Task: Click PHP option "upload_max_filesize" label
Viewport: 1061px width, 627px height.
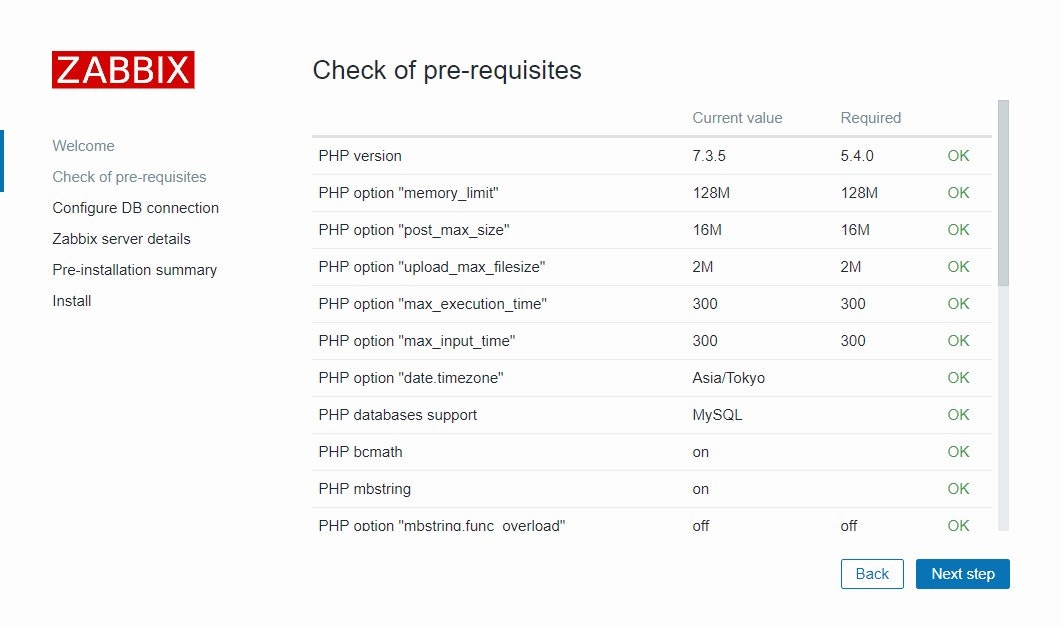Action: tap(431, 267)
